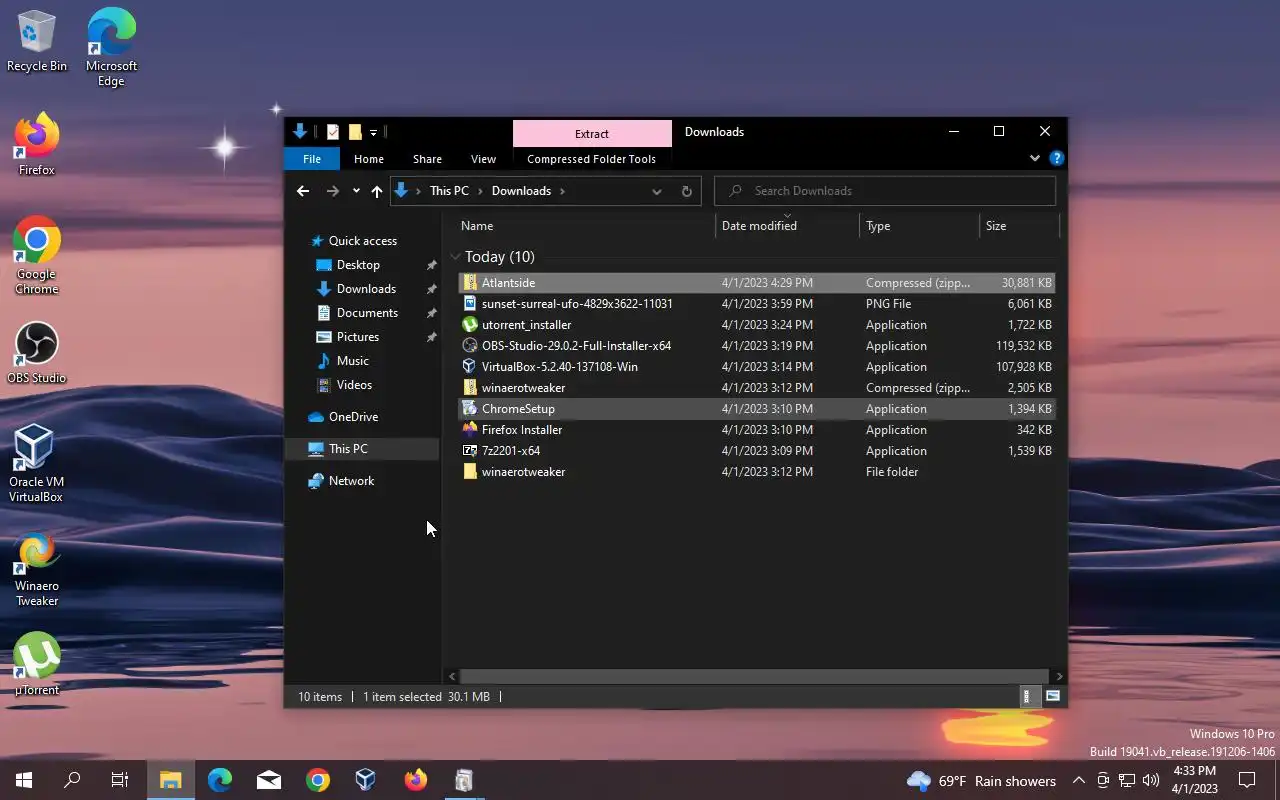1280x800 pixels.
Task: Click the Search Downloads field
Action: point(885,191)
